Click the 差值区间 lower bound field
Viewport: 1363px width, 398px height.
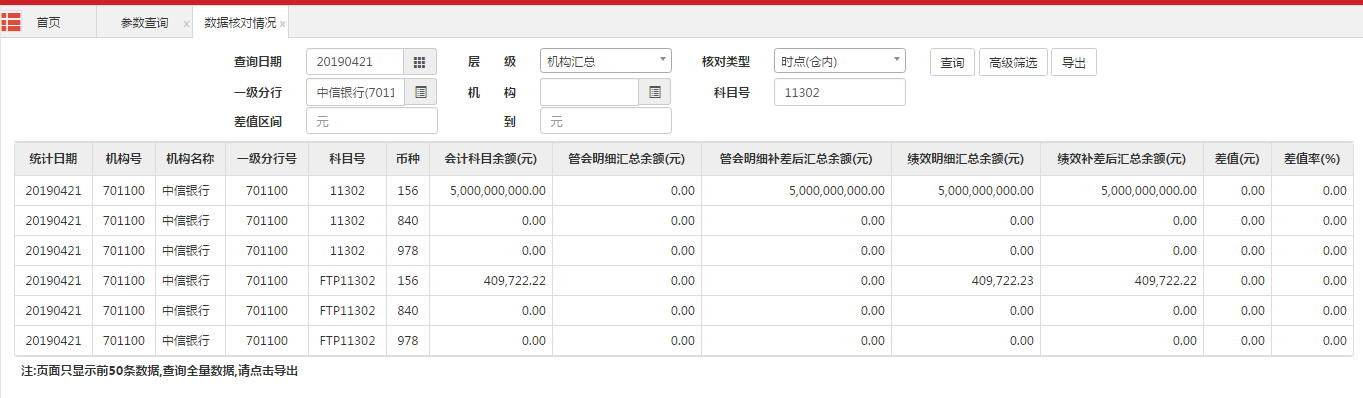(372, 121)
